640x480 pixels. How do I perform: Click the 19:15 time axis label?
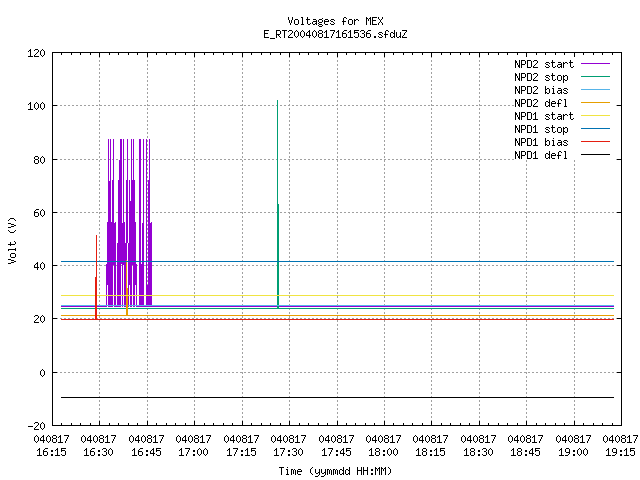[x=620, y=452]
